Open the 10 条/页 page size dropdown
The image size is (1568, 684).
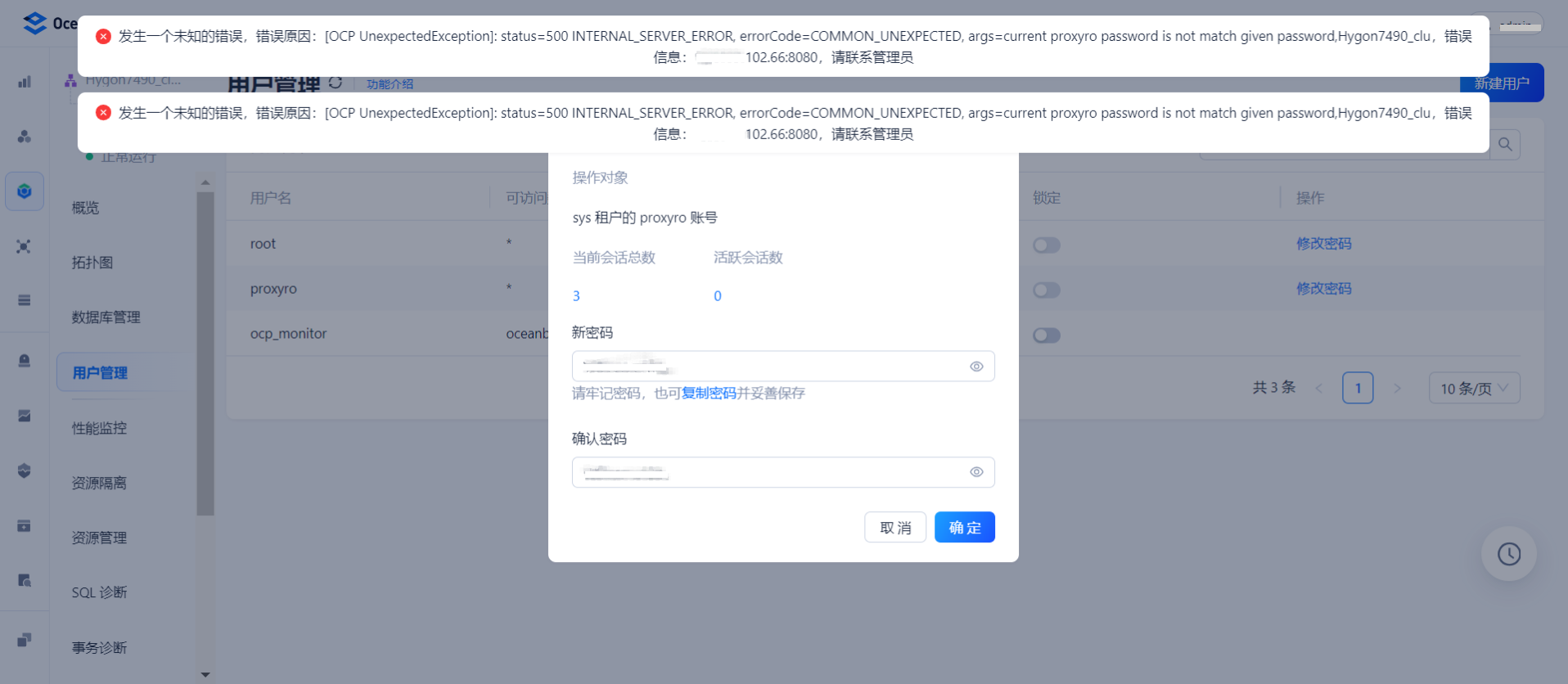point(1475,389)
